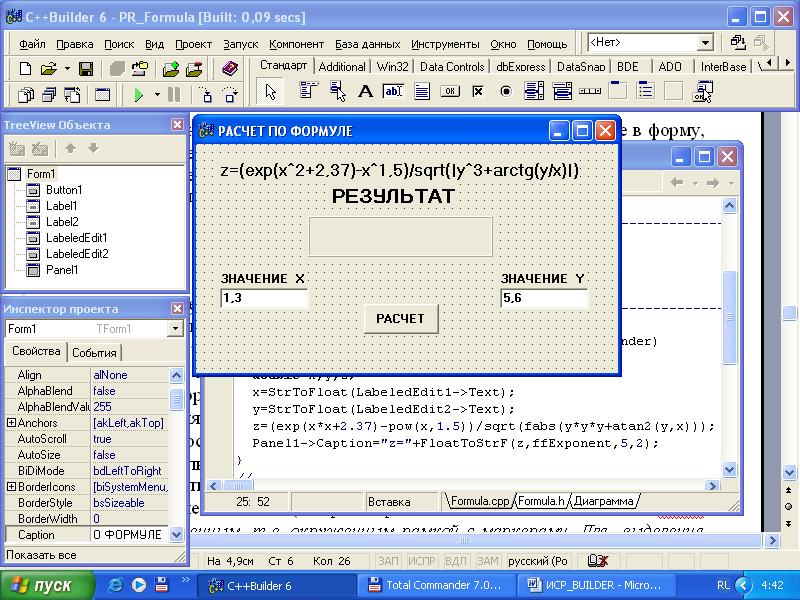The image size is (800, 600).
Task: Click the inspector properties scrollbar thumb
Action: (176, 399)
